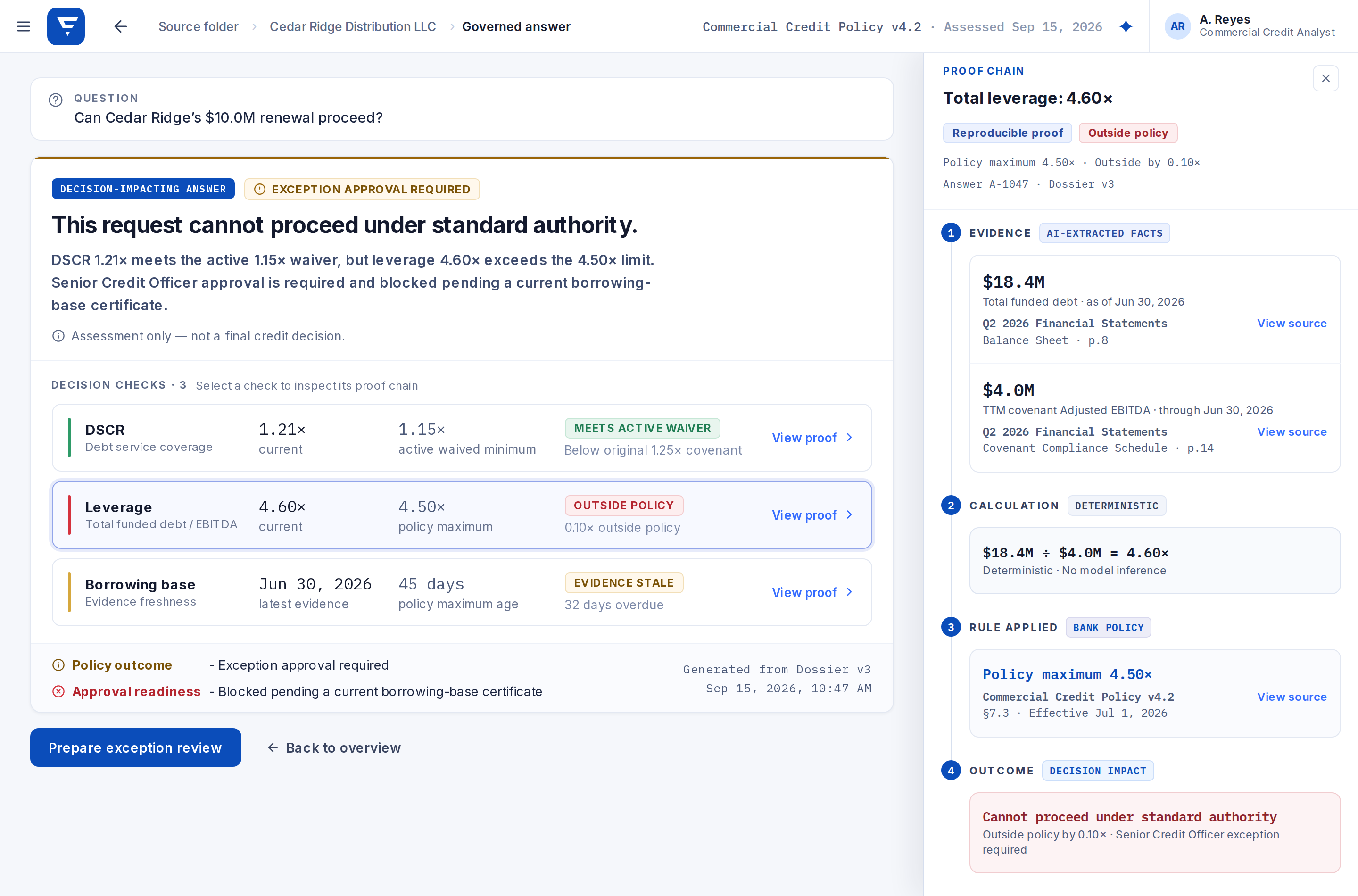
Task: Expand View proof for the Leverage check
Action: click(x=812, y=515)
